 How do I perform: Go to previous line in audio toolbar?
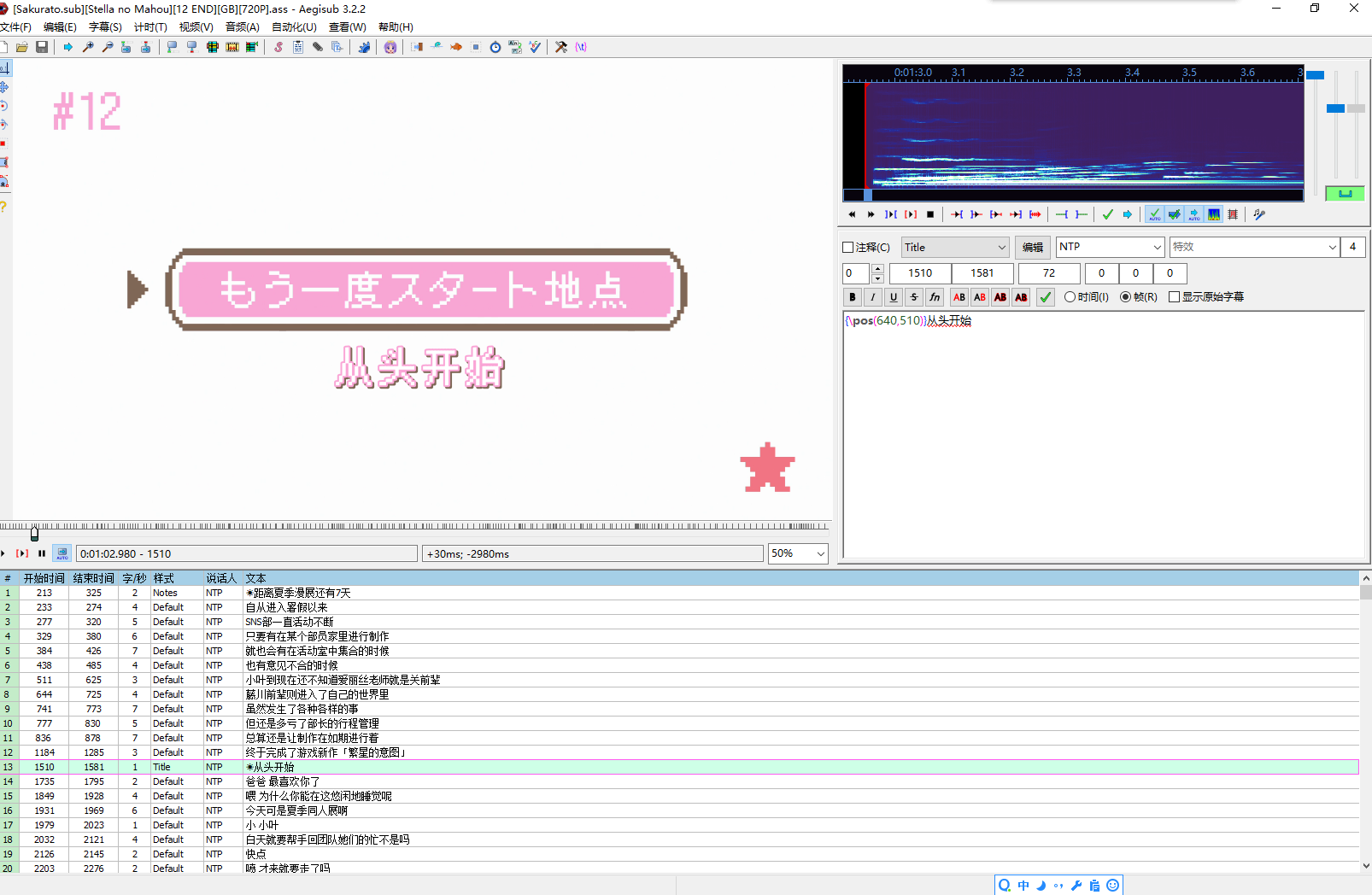[x=852, y=214]
